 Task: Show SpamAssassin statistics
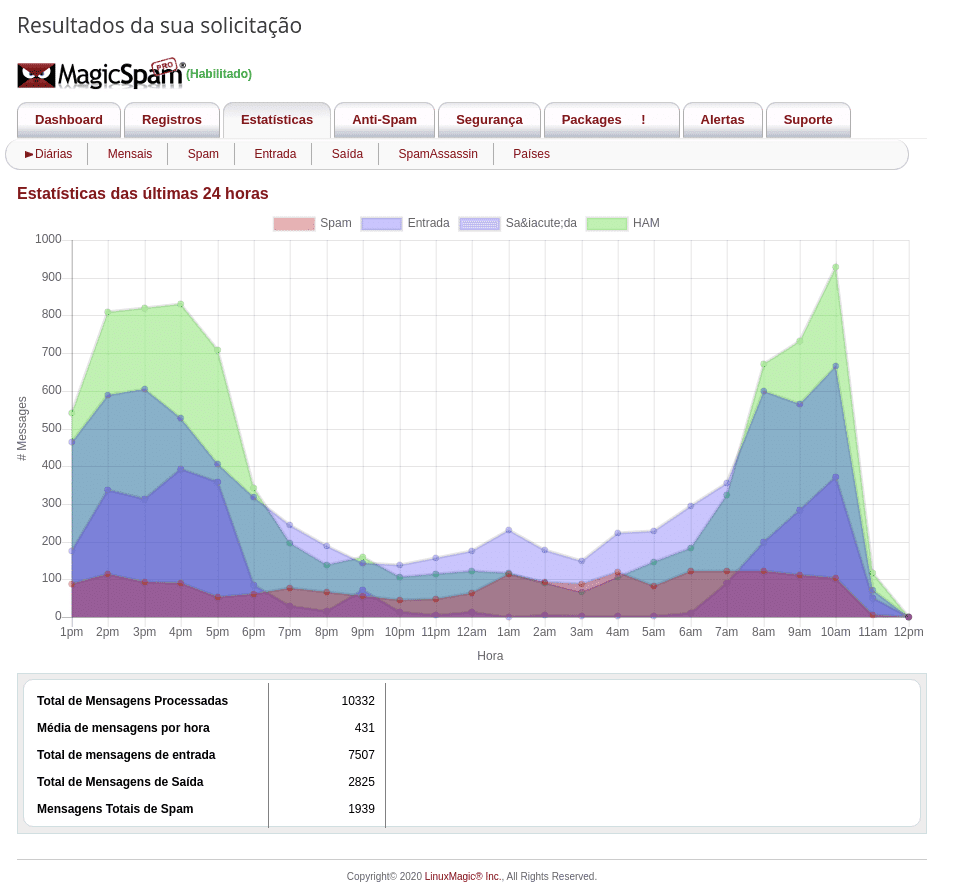point(438,154)
